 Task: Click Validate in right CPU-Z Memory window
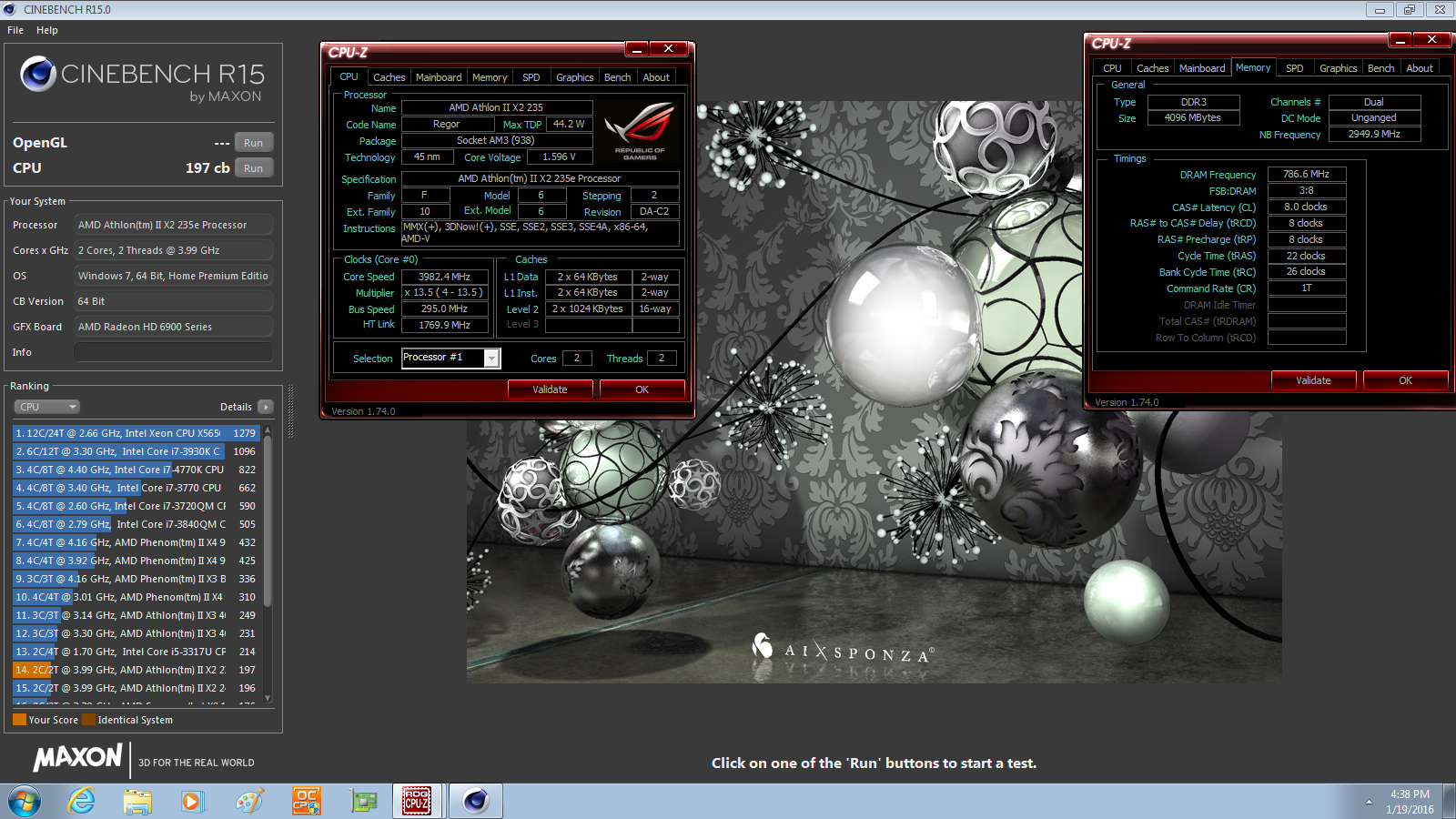pos(1313,380)
